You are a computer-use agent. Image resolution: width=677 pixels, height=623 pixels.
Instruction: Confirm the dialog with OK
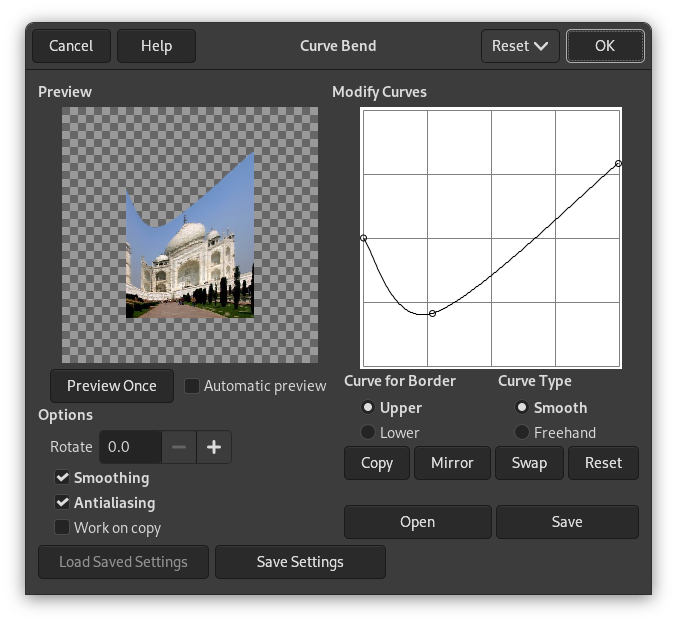pos(605,46)
